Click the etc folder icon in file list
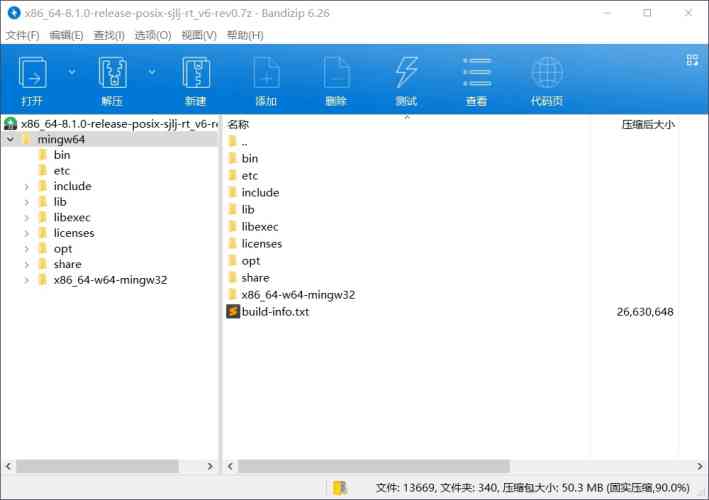The height and width of the screenshot is (500, 709). [233, 175]
